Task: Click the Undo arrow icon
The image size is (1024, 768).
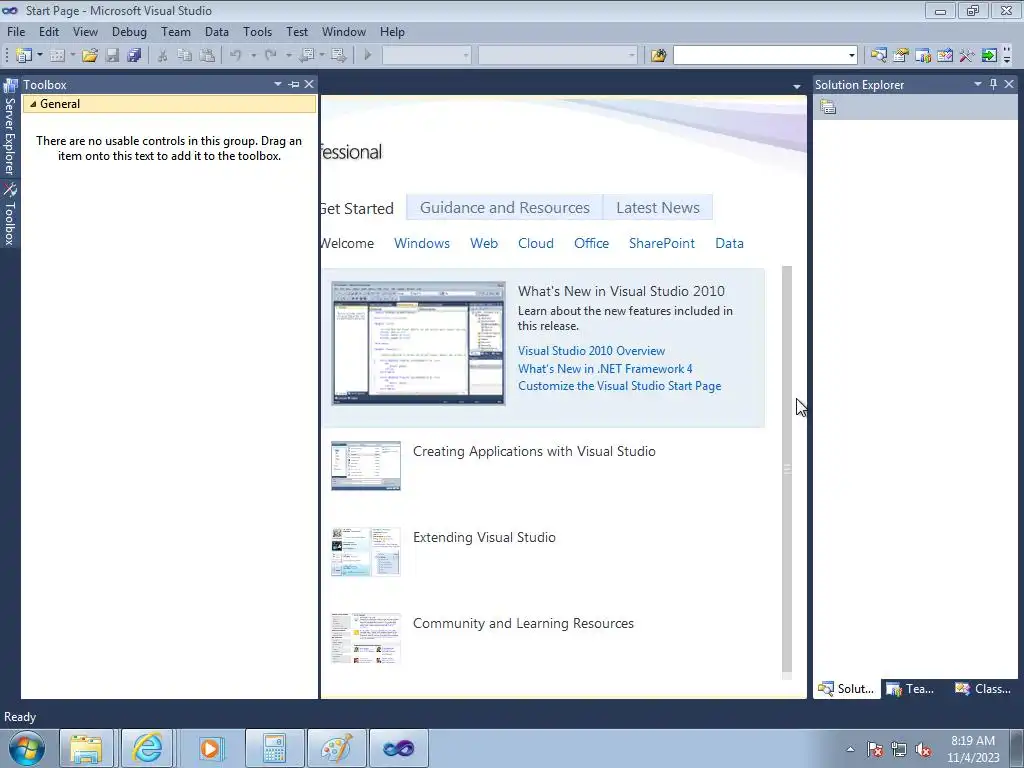Action: pos(236,56)
